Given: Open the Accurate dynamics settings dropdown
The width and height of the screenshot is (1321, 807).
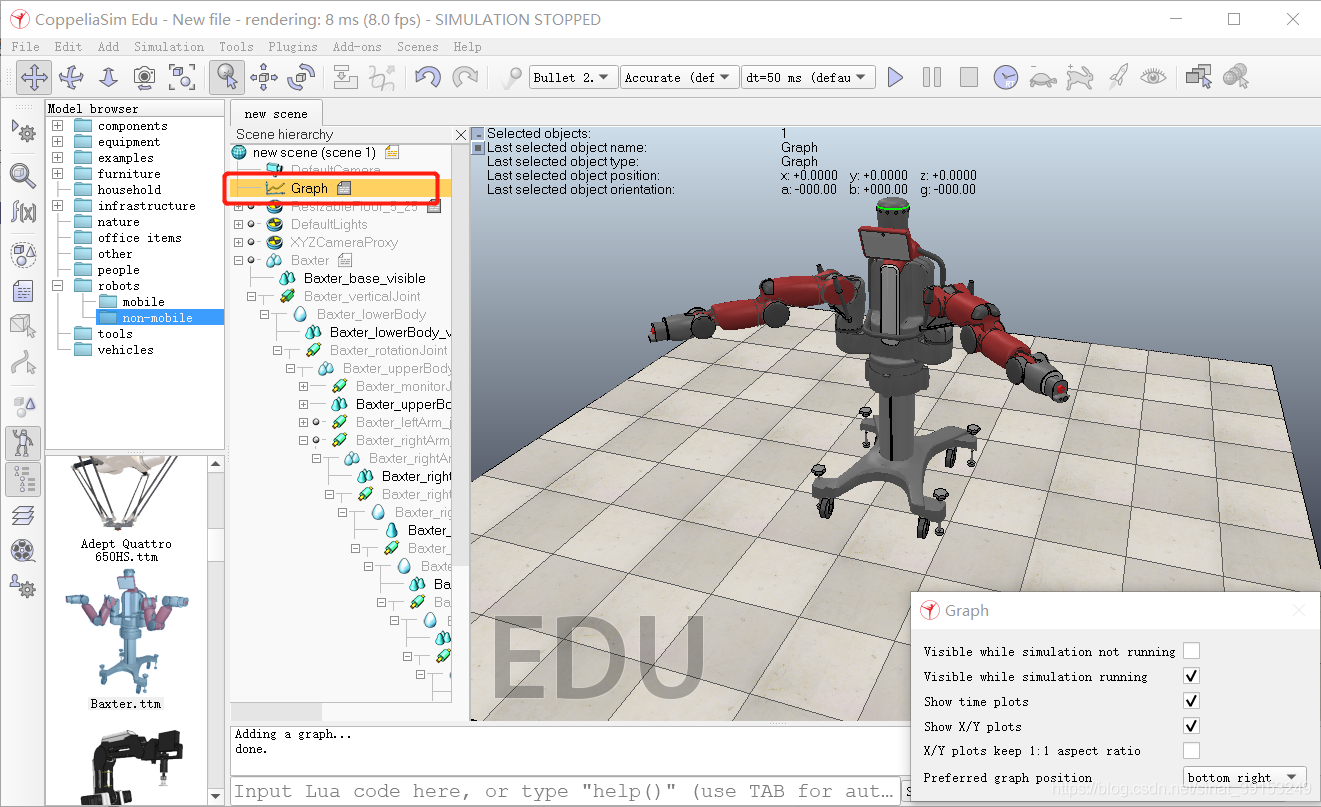Looking at the screenshot, I should coord(679,77).
